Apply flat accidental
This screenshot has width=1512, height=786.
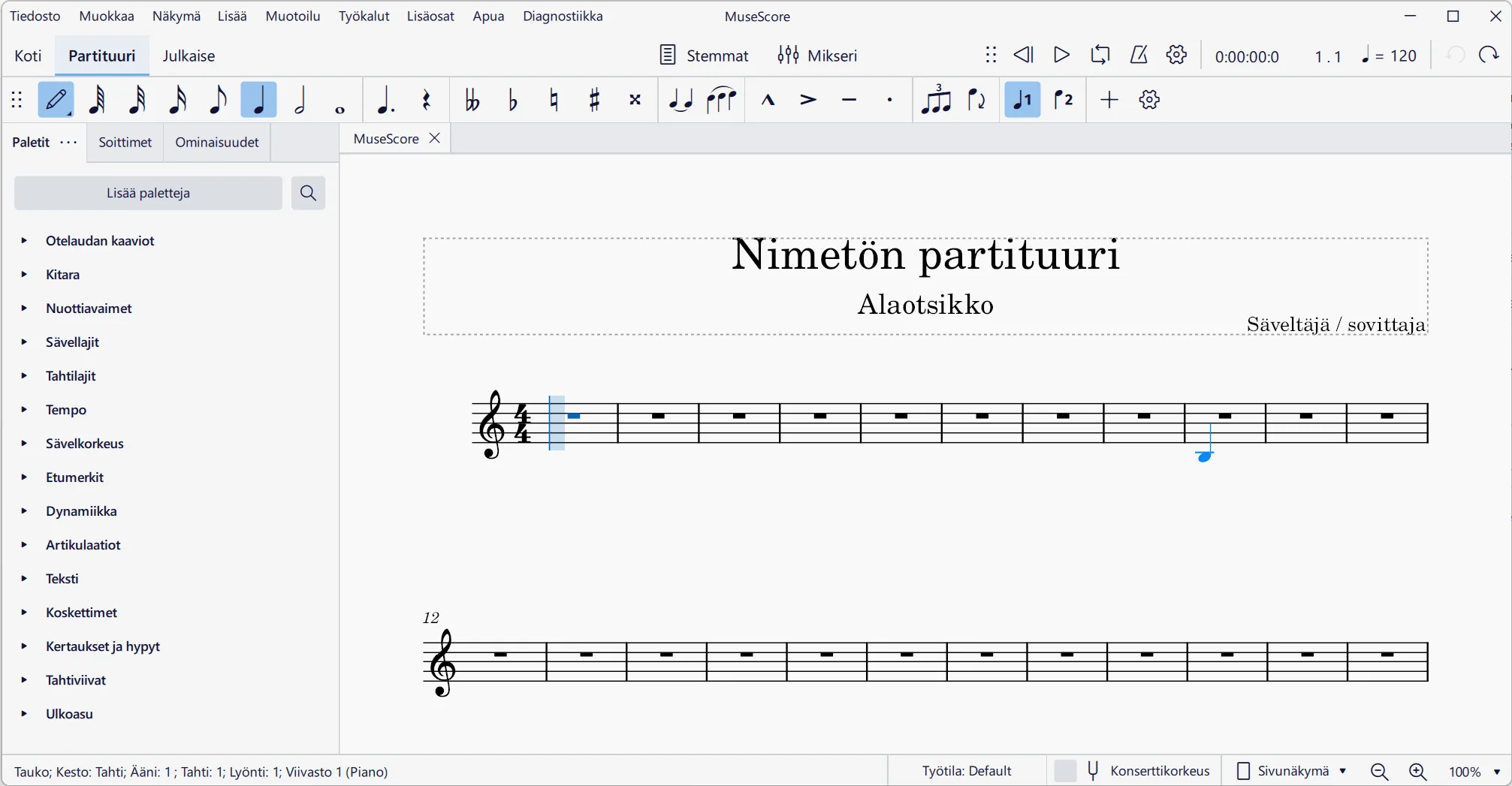[x=513, y=100]
